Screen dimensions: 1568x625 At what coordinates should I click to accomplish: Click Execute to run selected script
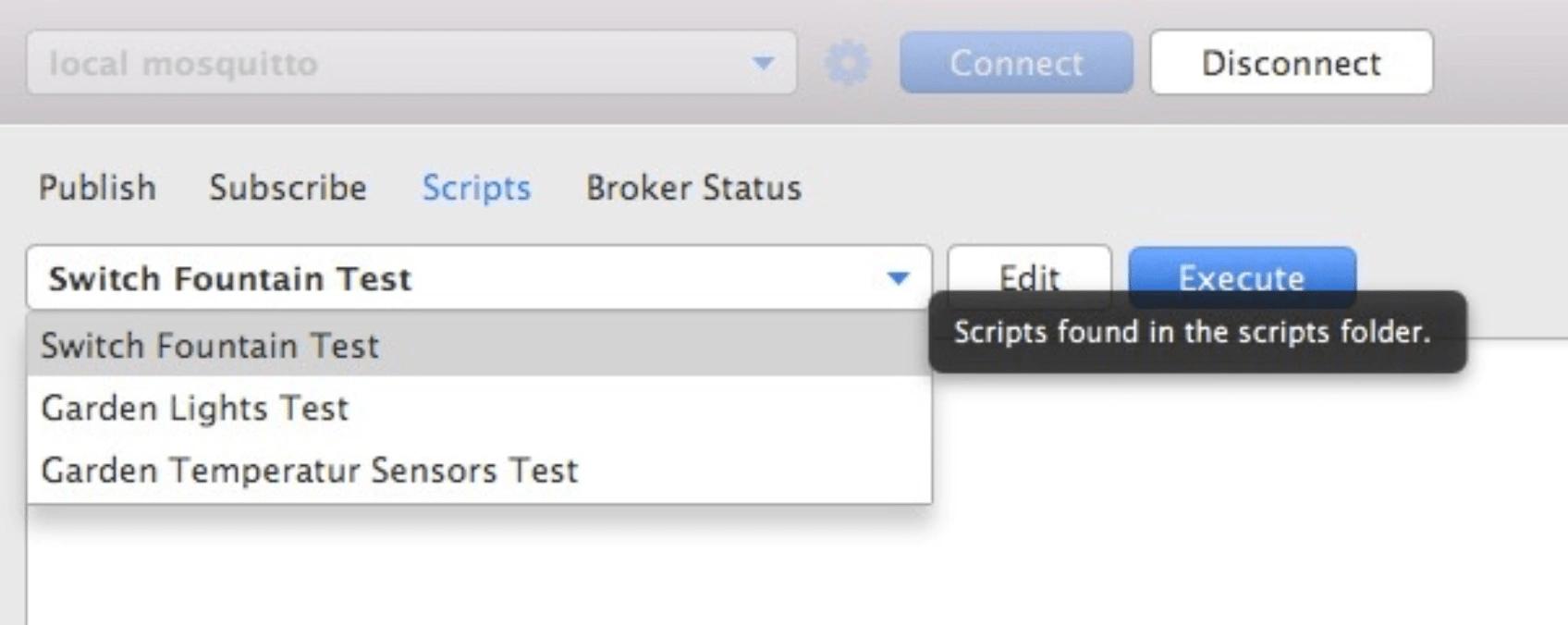click(1242, 277)
